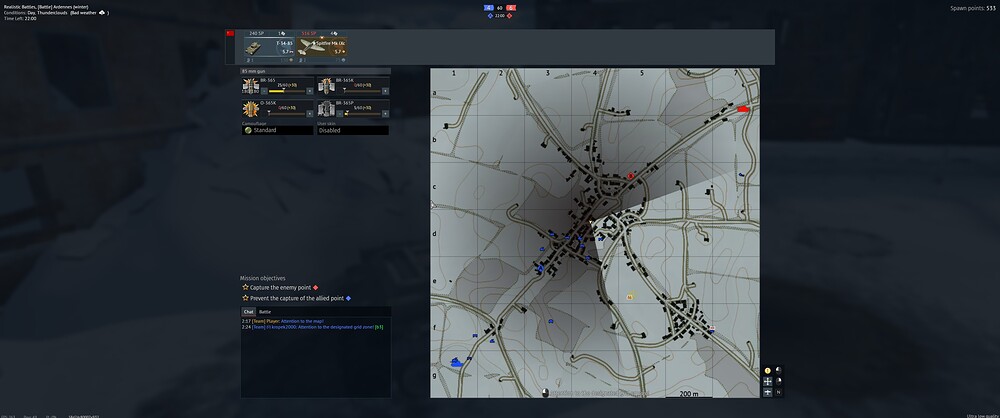Screen dimensions: 1000x418
Task: Click the red enemy capture point on map
Action: [631, 175]
